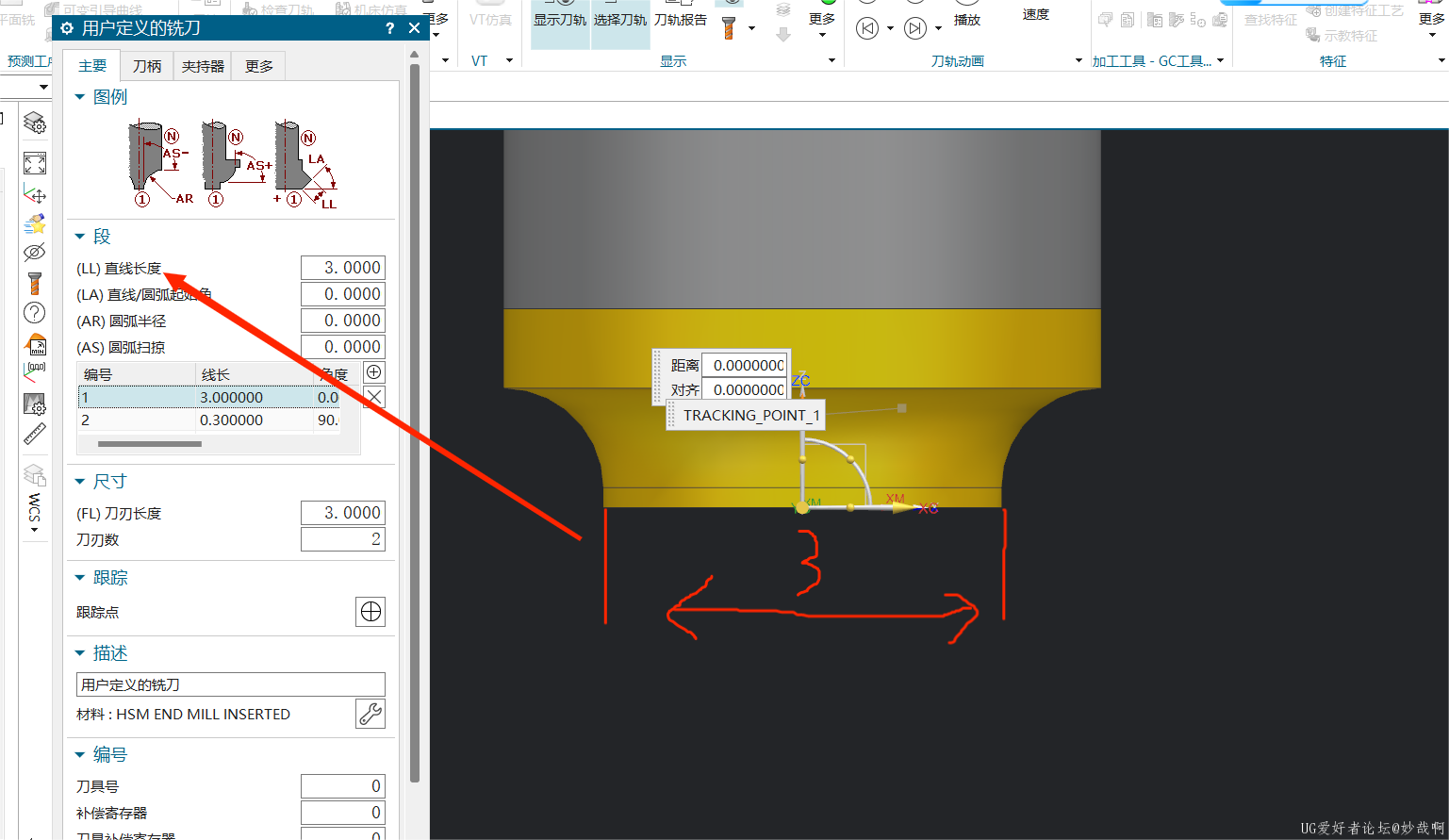Viewport: 1449px width, 840px height.
Task: Open the VT group dropdown
Action: pos(509,60)
